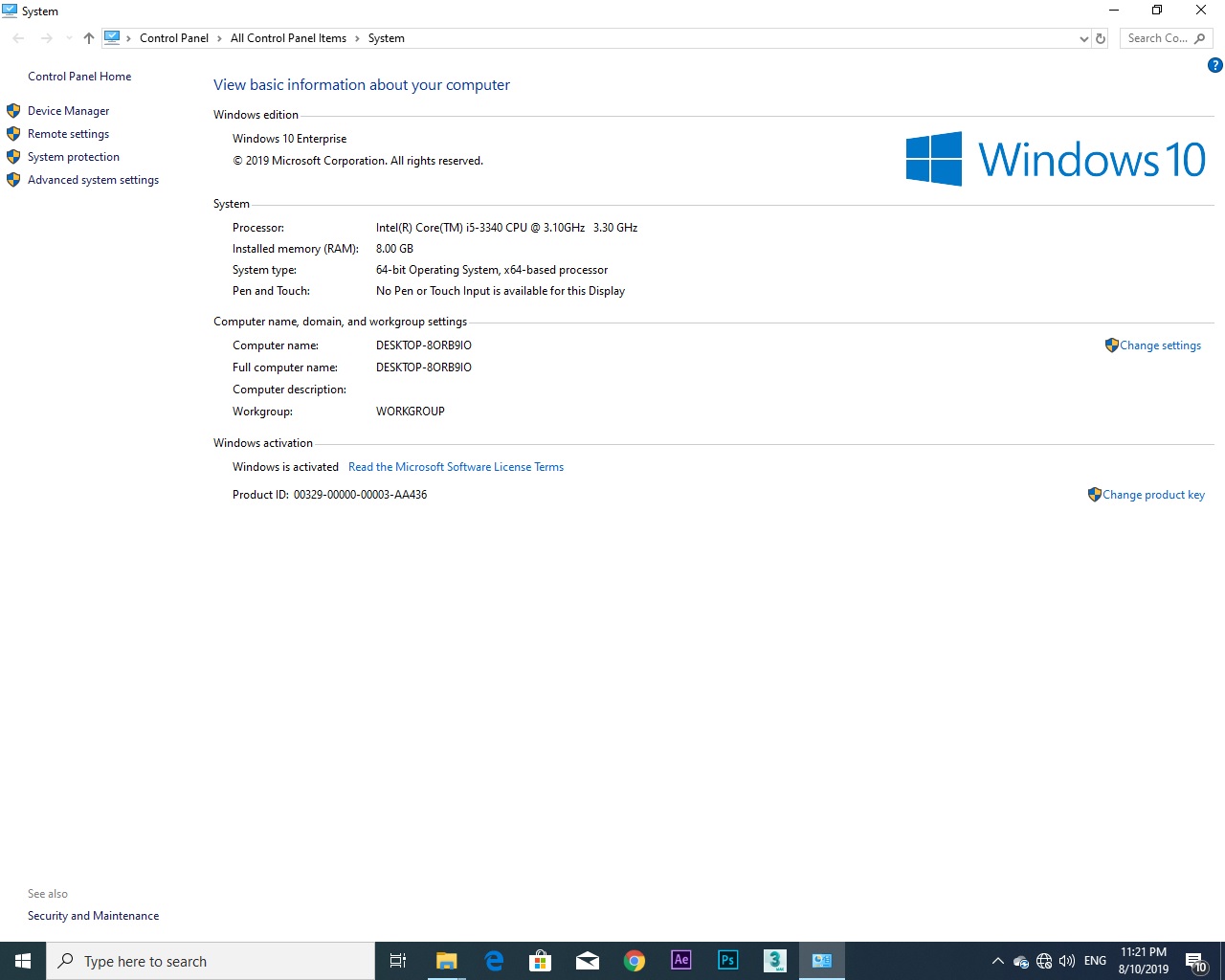This screenshot has width=1225, height=980.
Task: Click Change settings for computer name
Action: (x=1160, y=345)
